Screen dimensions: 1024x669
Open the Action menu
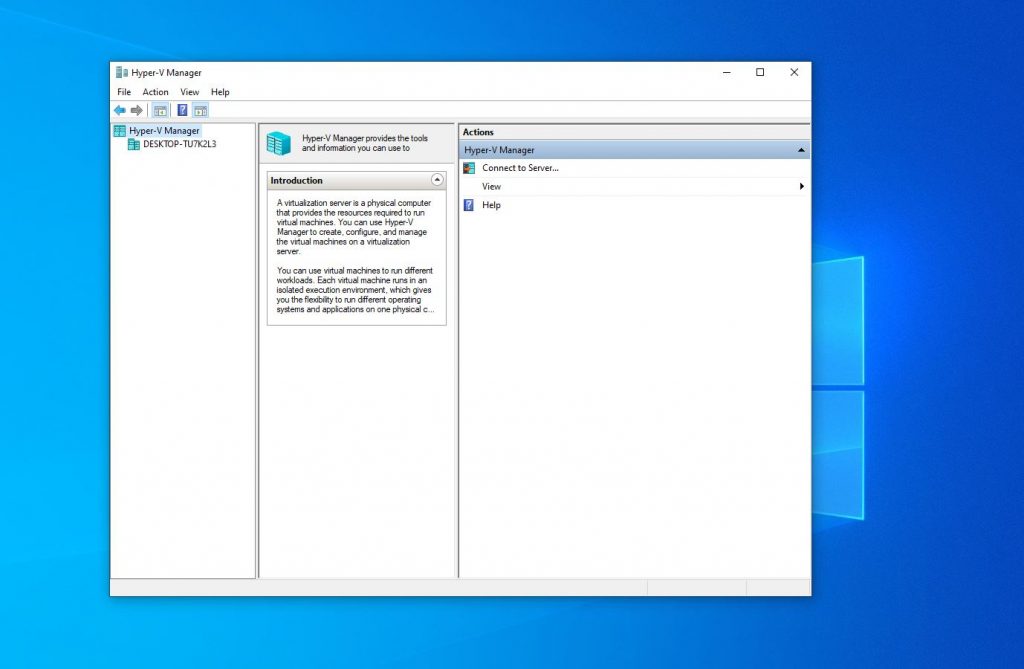pyautogui.click(x=155, y=92)
